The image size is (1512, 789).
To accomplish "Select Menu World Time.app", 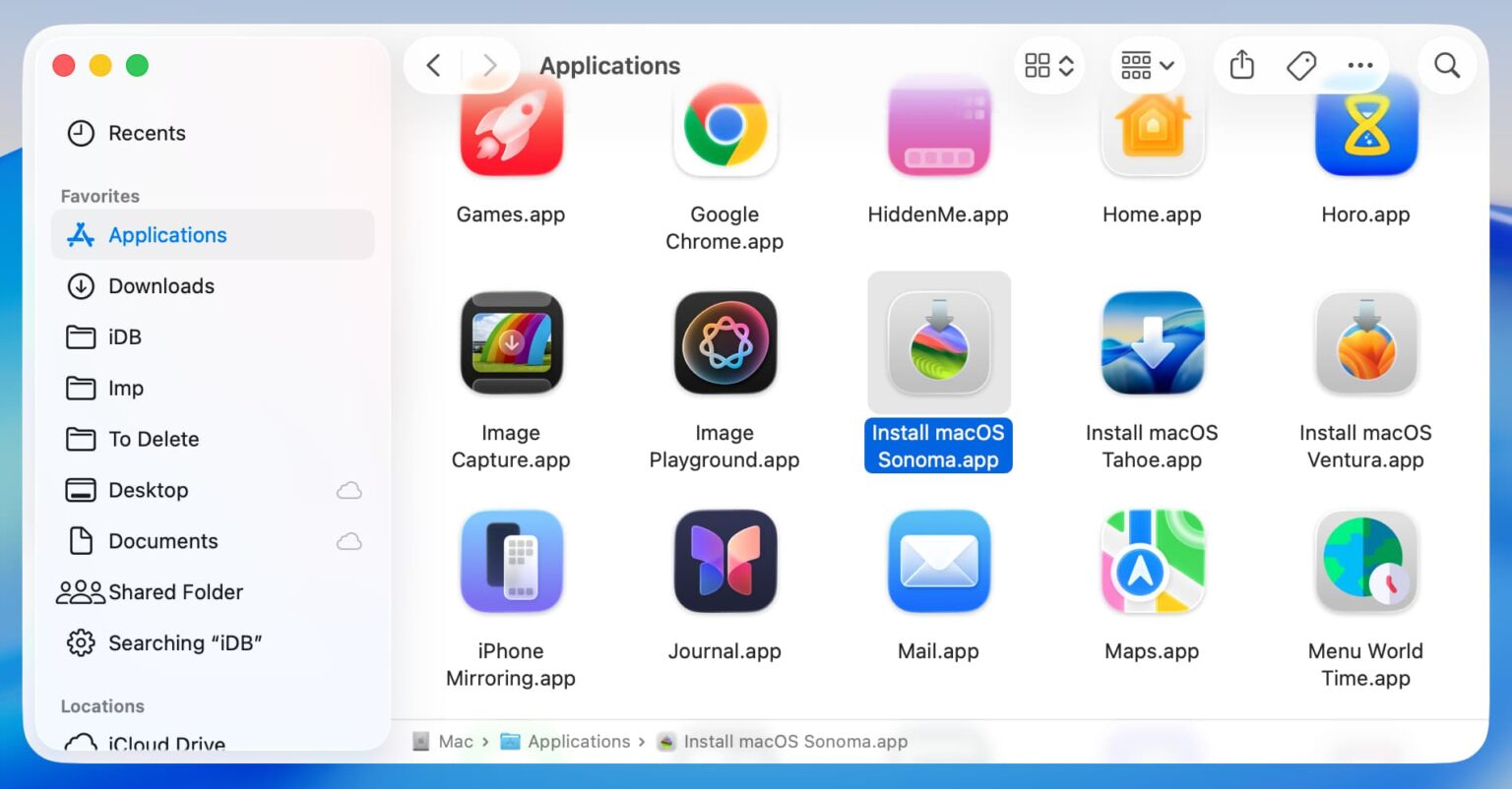I will coord(1365,561).
